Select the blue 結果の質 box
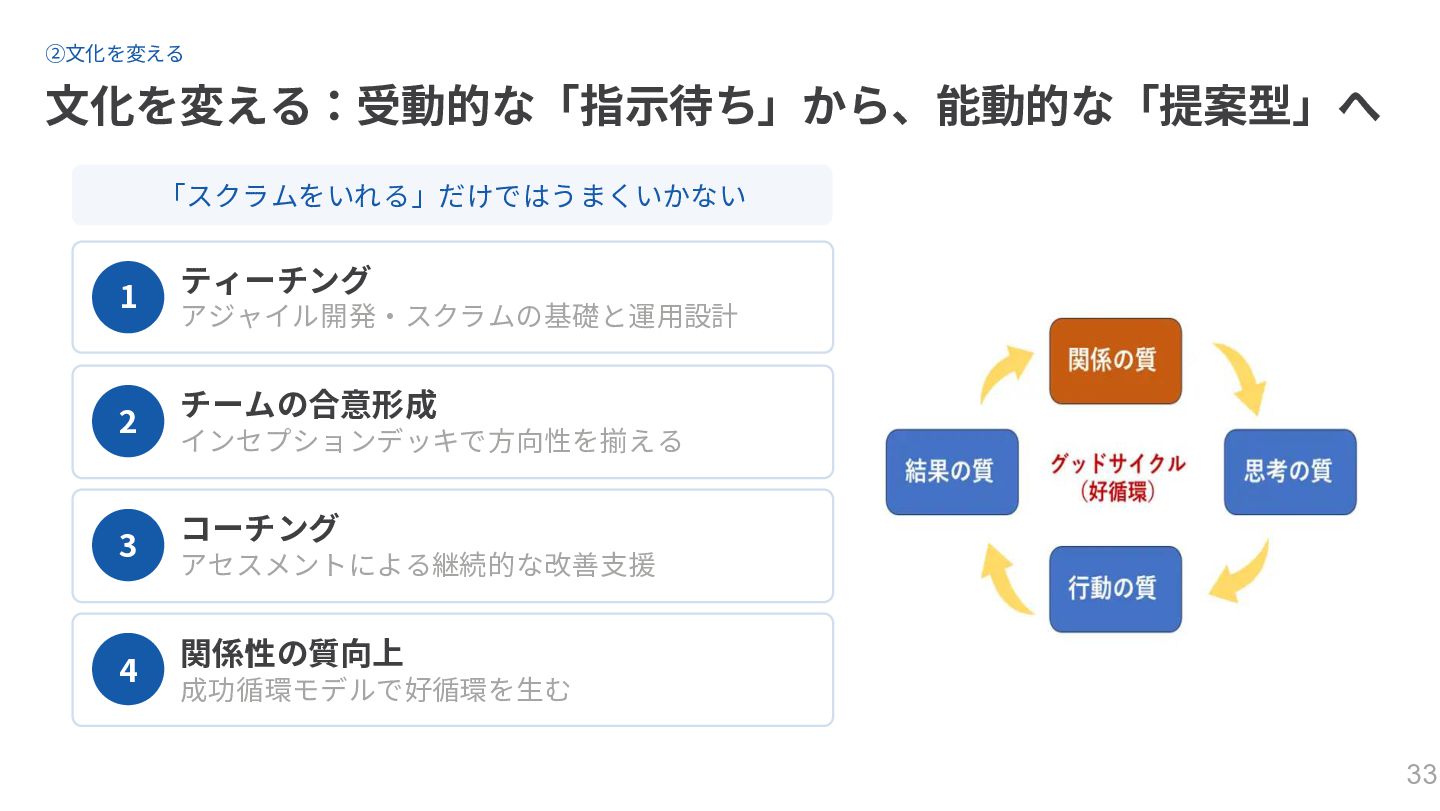Screen dimensions: 1440x811 tap(952, 472)
